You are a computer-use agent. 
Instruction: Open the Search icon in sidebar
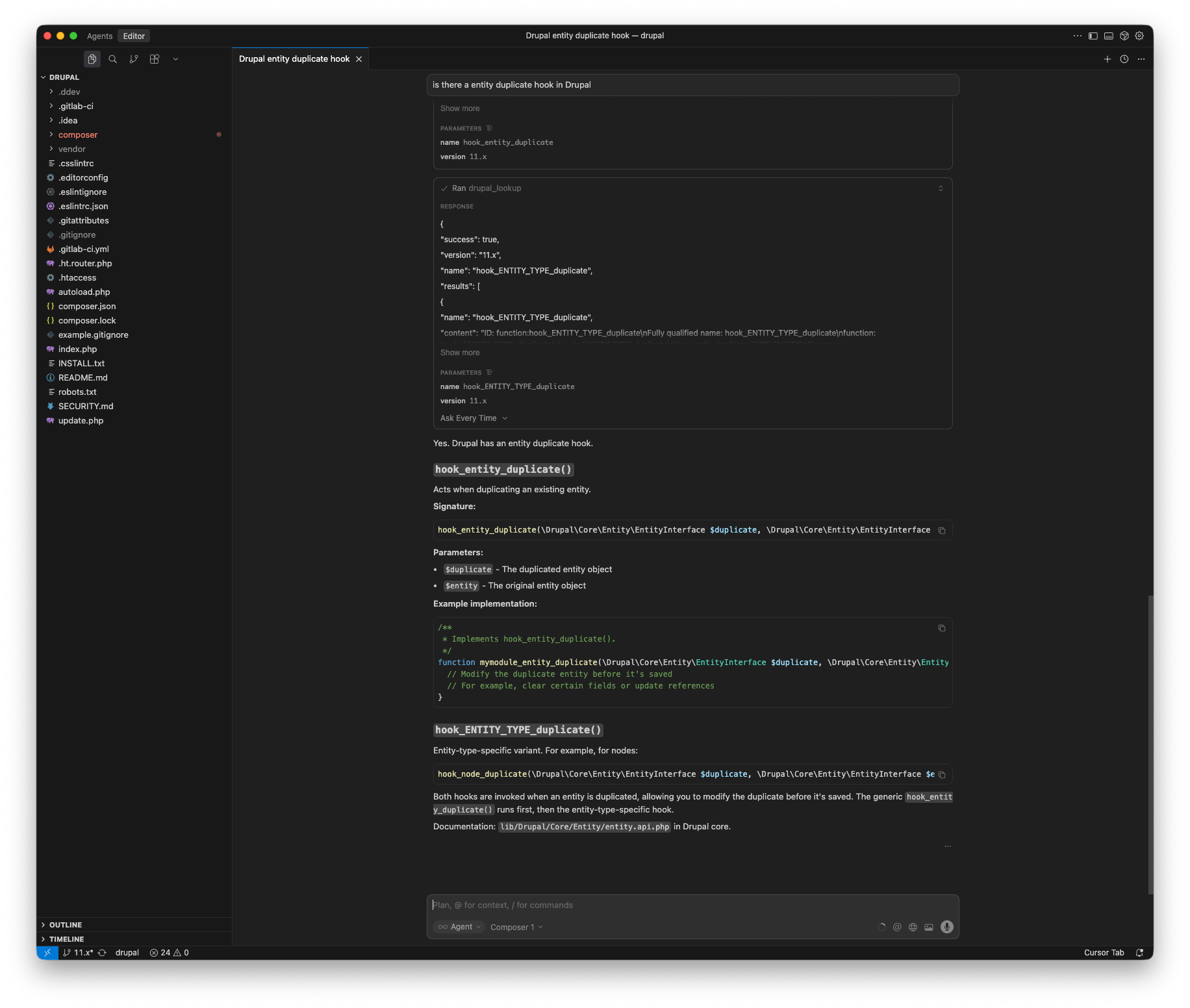click(113, 59)
